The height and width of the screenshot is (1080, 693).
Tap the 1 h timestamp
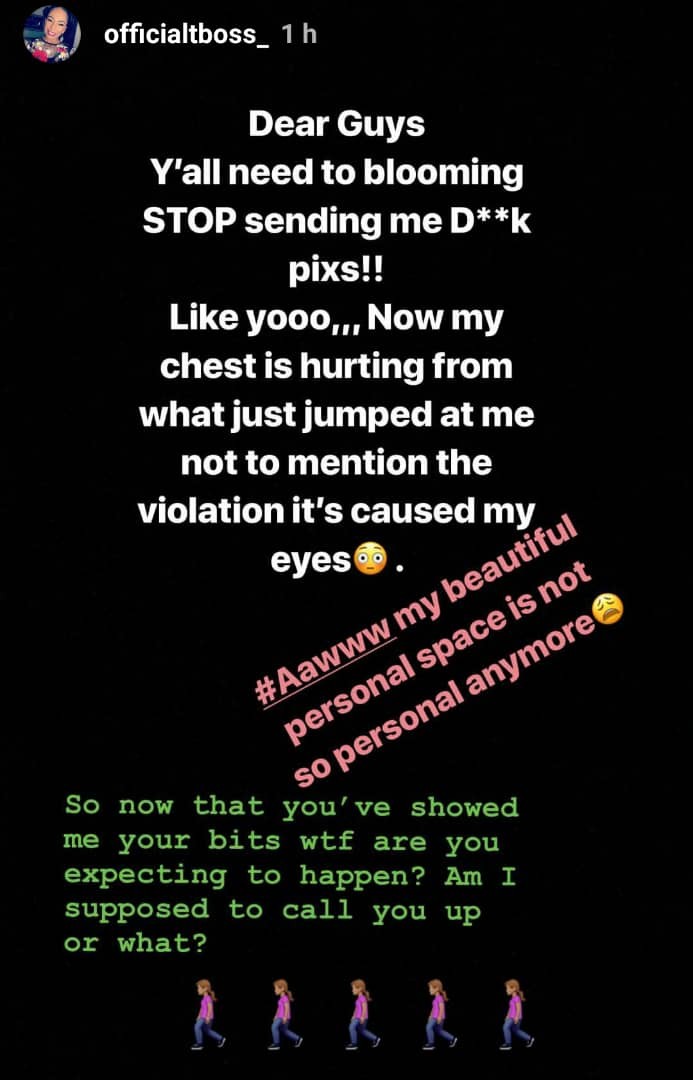click(x=300, y=34)
